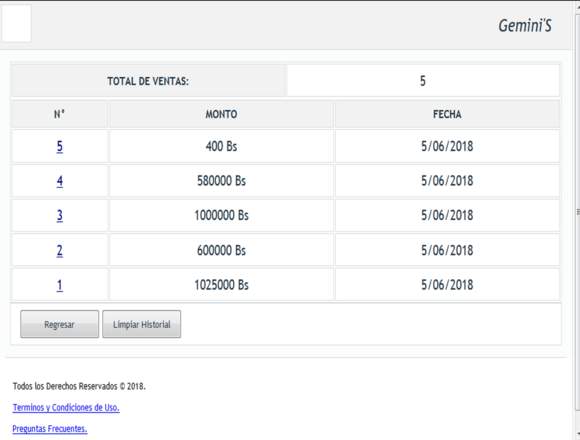Click the 580000 Bs amount cell

click(221, 181)
